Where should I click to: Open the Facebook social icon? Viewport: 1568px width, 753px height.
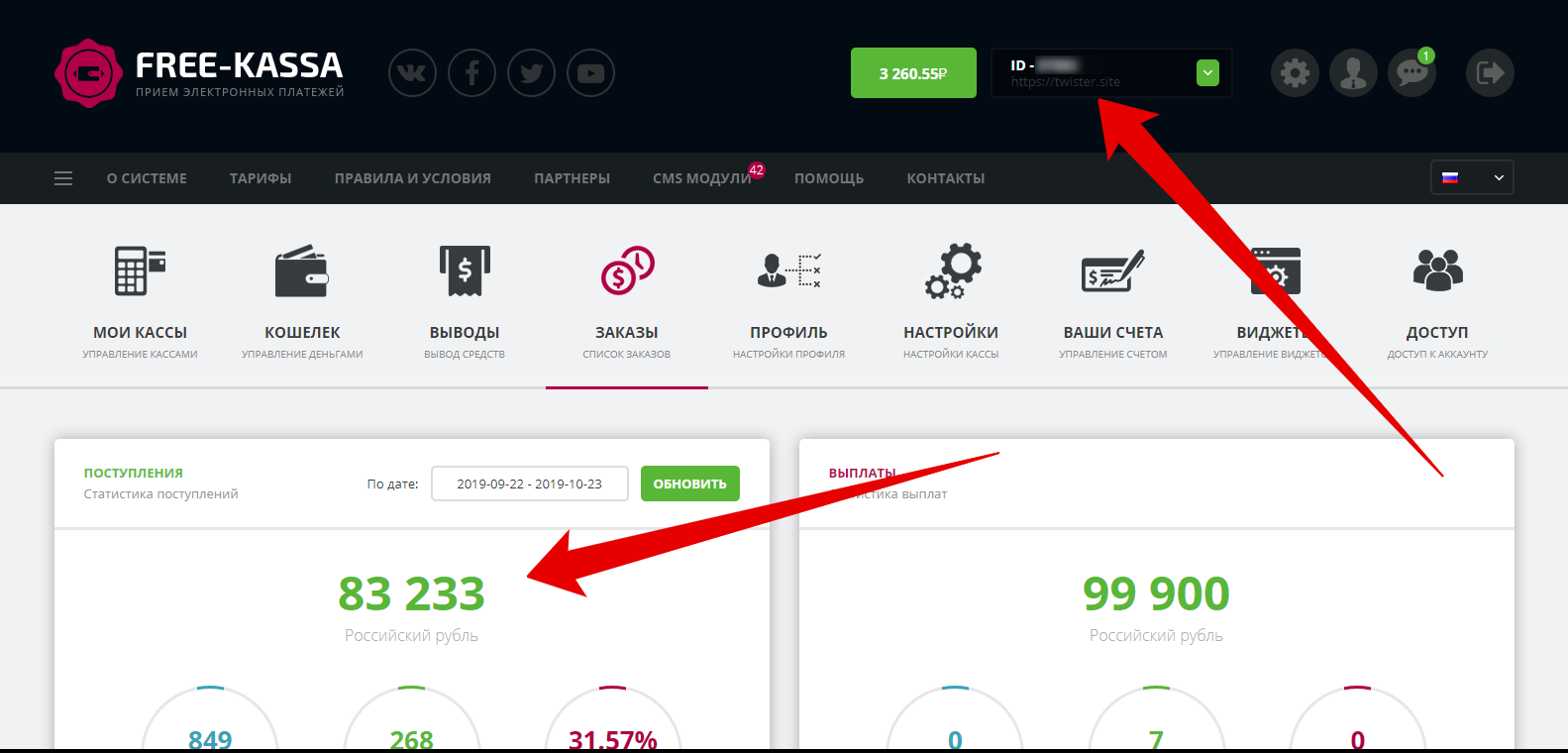coord(471,73)
